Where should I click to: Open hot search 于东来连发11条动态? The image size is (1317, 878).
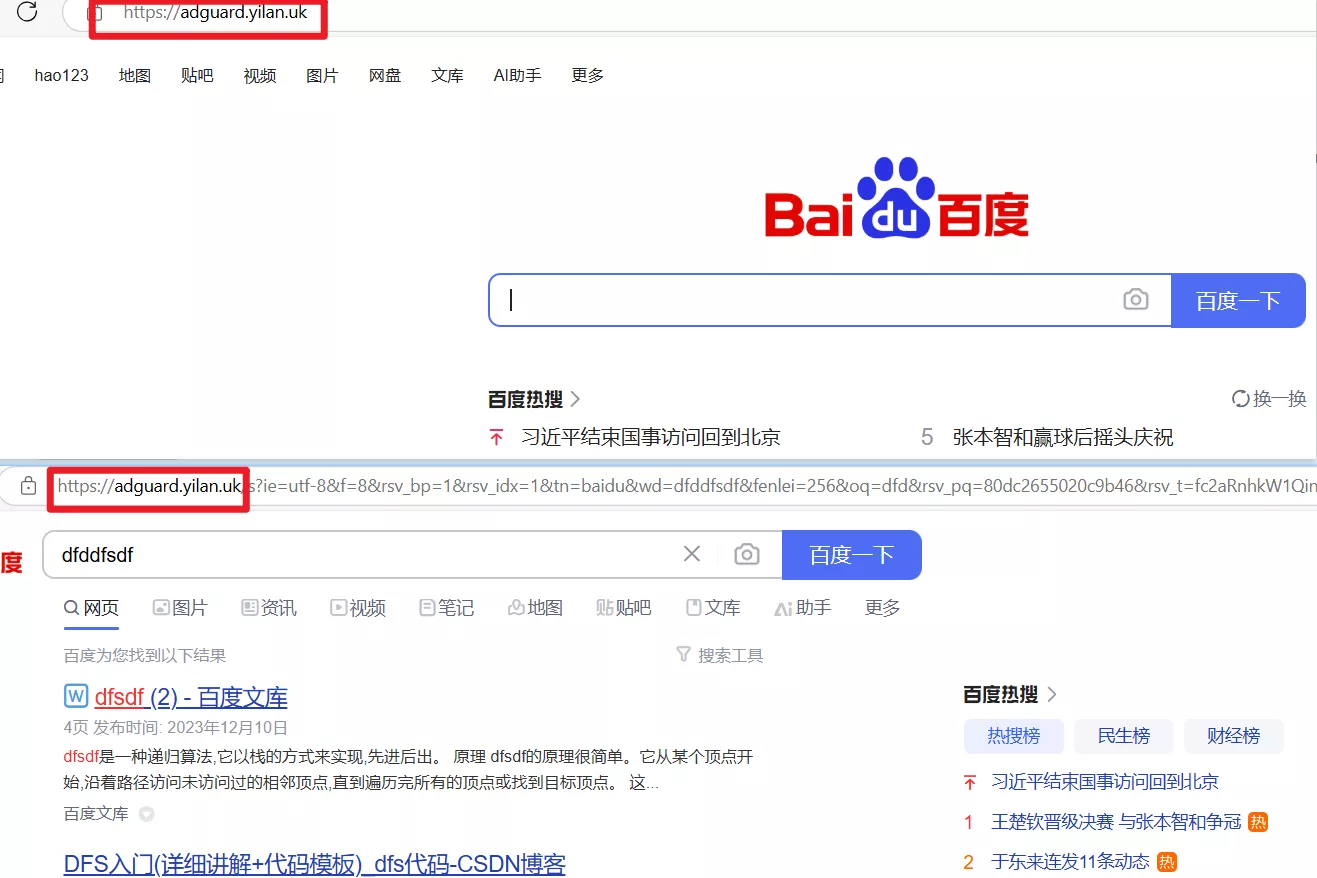(x=1071, y=862)
